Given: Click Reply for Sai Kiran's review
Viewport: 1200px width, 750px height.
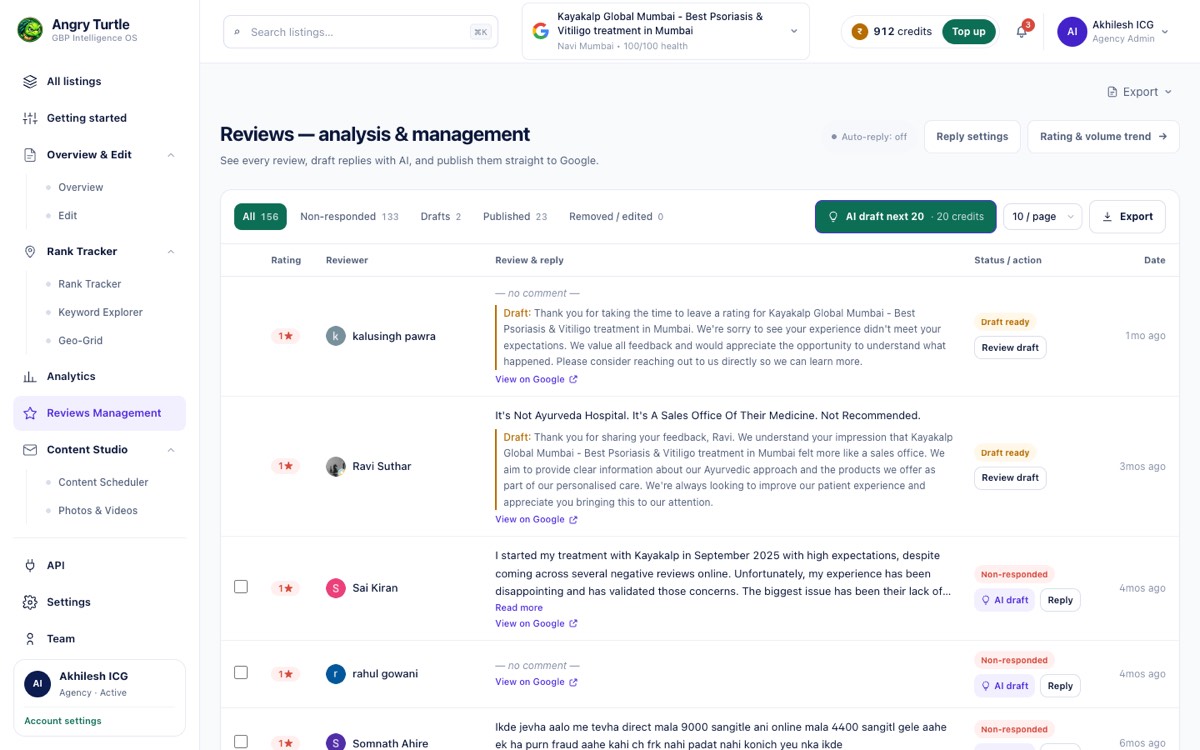Looking at the screenshot, I should tap(1060, 601).
